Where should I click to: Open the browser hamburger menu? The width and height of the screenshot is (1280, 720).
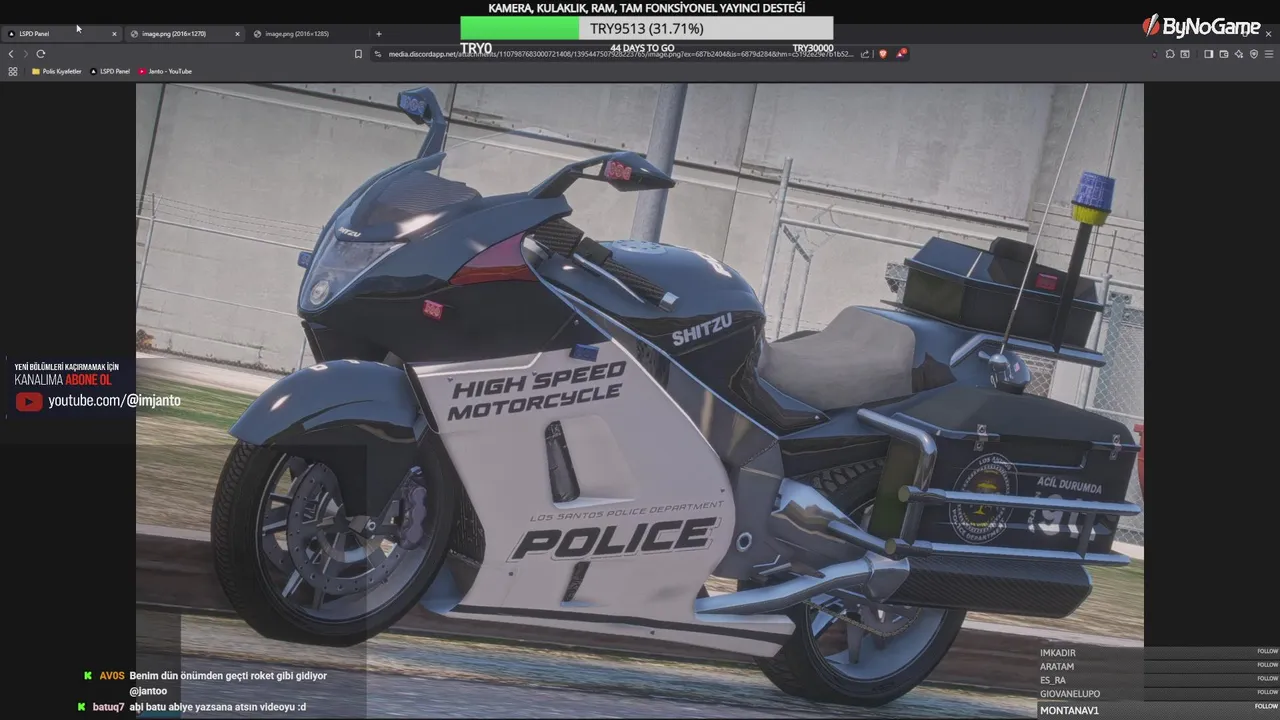coord(1269,54)
